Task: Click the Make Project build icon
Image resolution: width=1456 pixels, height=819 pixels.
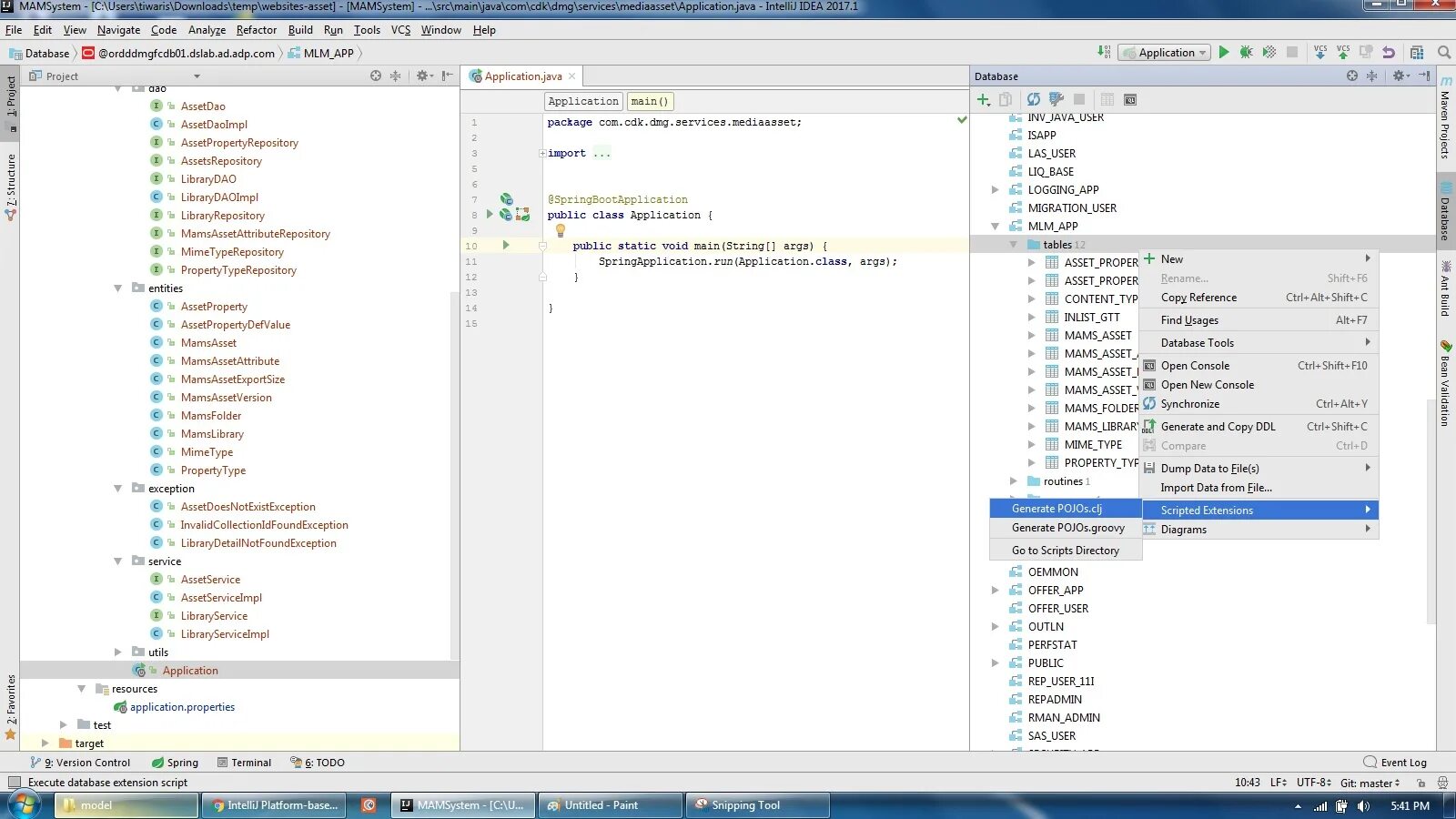Action: (x=1104, y=53)
